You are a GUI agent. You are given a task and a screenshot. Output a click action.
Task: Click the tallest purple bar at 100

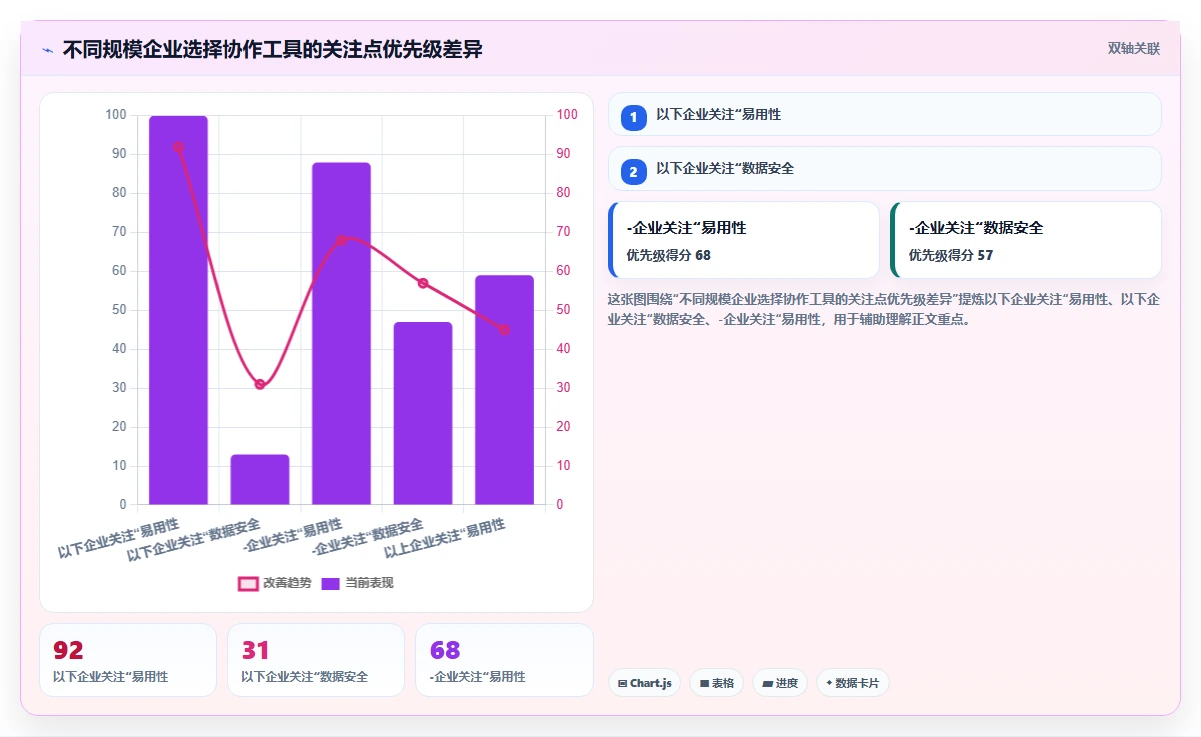178,310
